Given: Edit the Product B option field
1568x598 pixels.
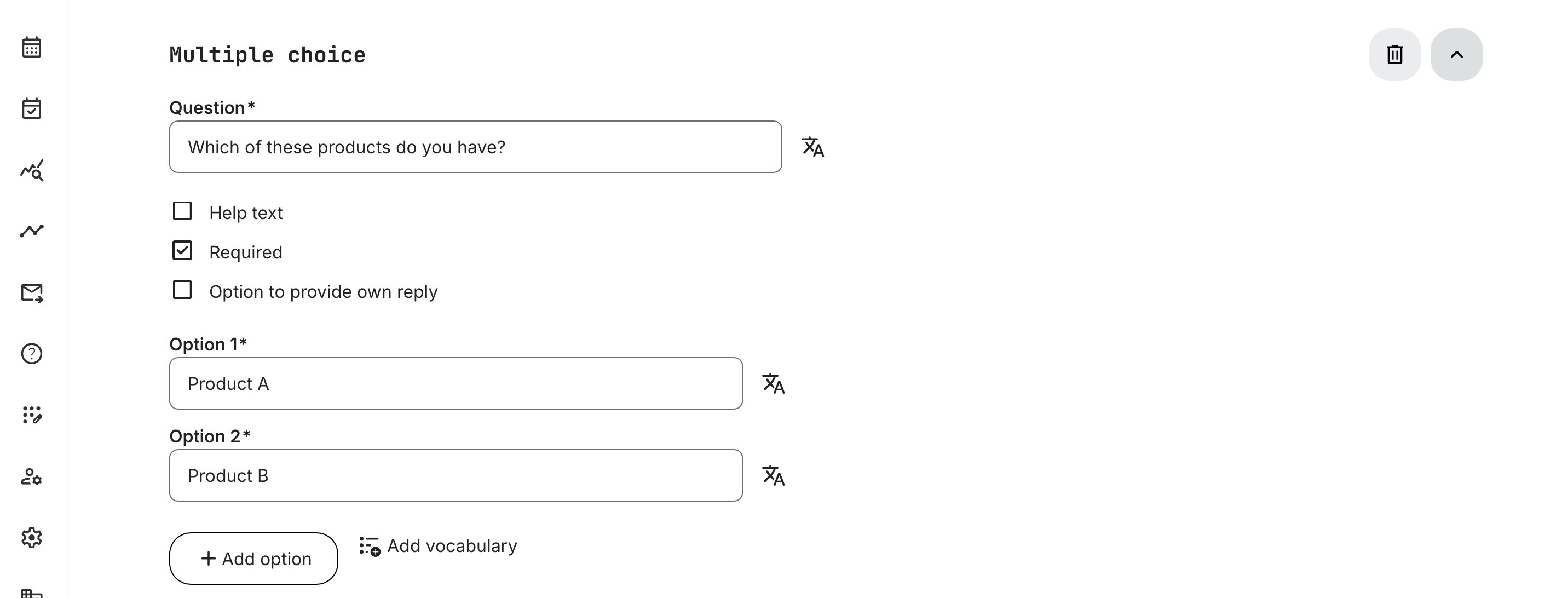Looking at the screenshot, I should tap(456, 475).
